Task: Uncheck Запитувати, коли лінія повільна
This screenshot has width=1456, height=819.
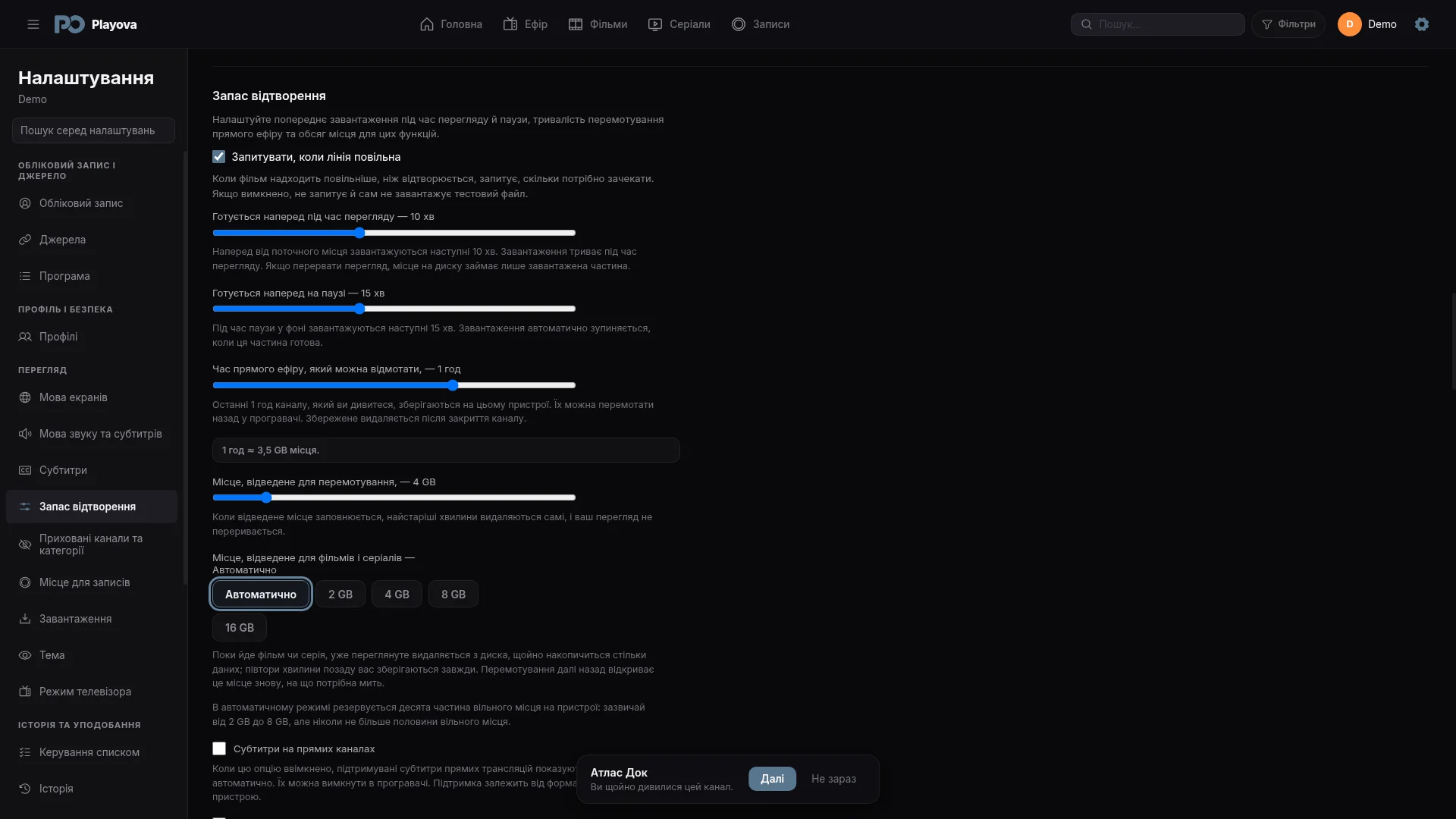Action: (219, 157)
